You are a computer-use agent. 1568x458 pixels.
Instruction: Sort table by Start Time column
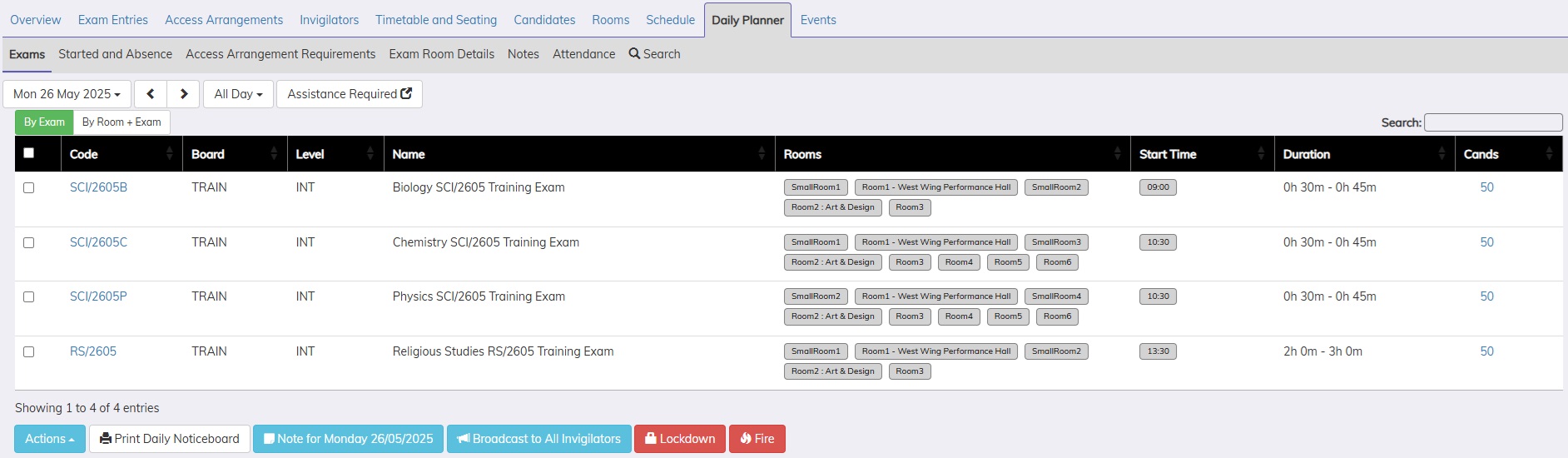tap(1260, 154)
